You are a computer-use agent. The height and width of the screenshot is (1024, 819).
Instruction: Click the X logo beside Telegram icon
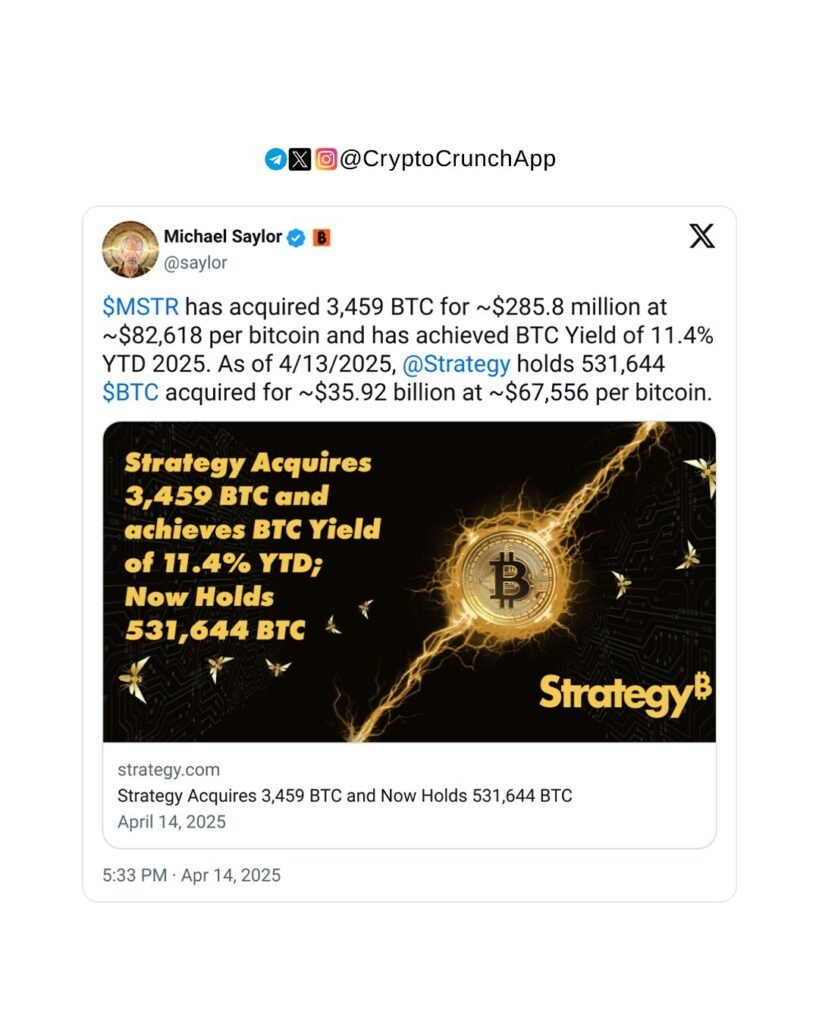point(300,159)
